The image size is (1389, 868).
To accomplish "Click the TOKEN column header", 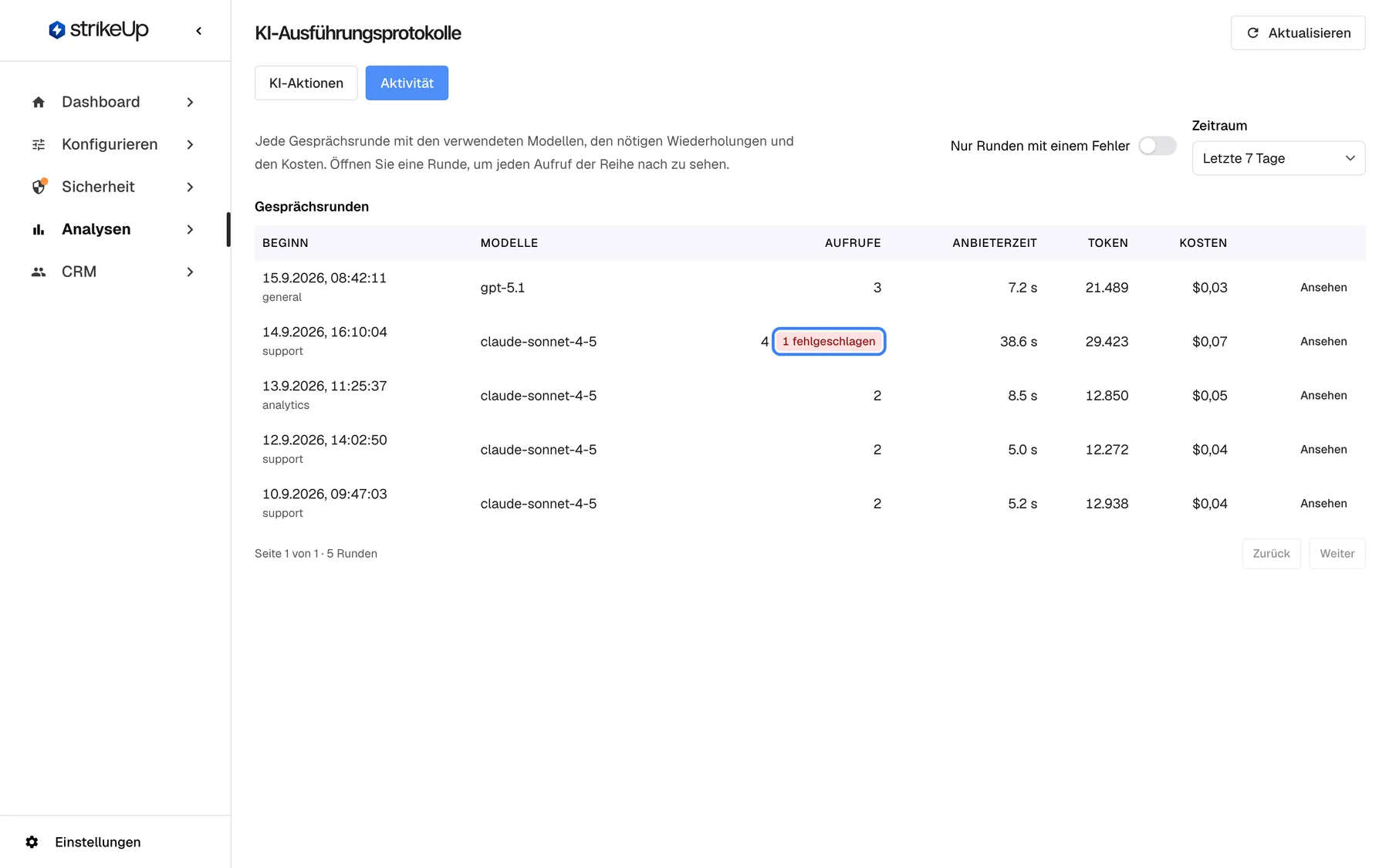I will click(x=1108, y=243).
